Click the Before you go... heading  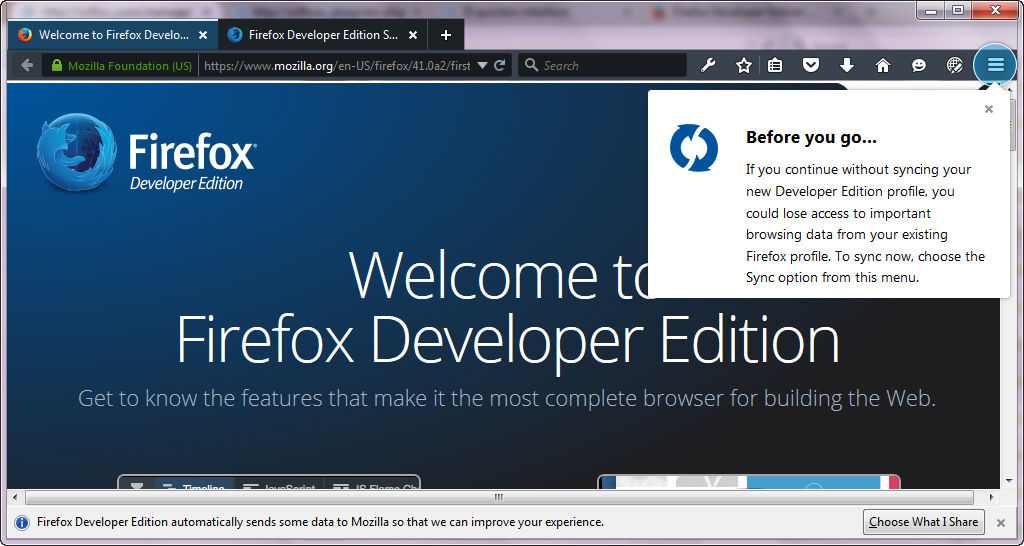pos(811,137)
